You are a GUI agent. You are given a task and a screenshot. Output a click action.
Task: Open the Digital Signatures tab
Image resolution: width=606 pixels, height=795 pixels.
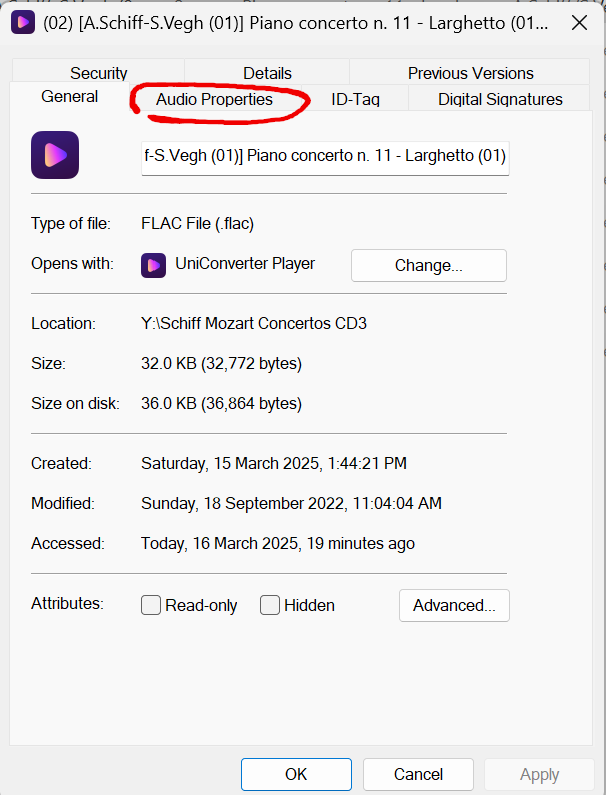[x=500, y=99]
